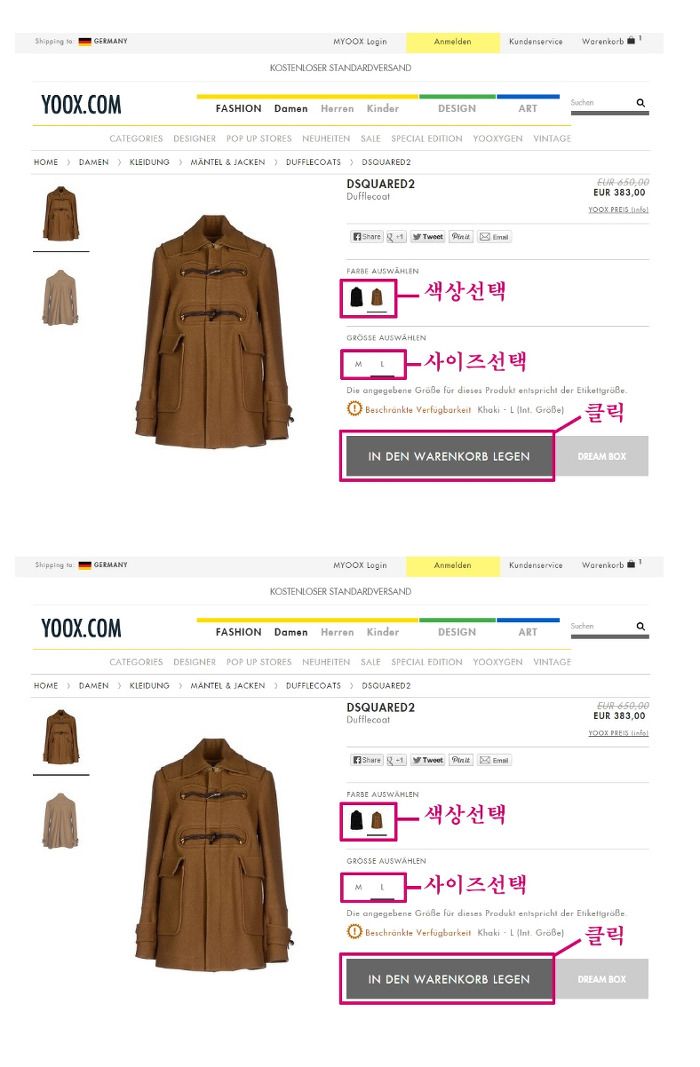Open the DESIGNER menu in the lower page copy
This screenshot has width=700, height=1067.
(x=195, y=661)
